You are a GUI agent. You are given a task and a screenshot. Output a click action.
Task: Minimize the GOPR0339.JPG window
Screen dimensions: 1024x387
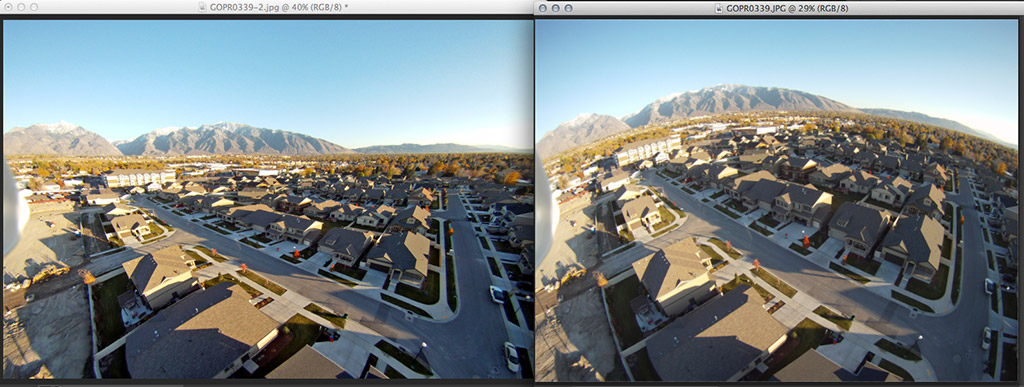(x=556, y=8)
